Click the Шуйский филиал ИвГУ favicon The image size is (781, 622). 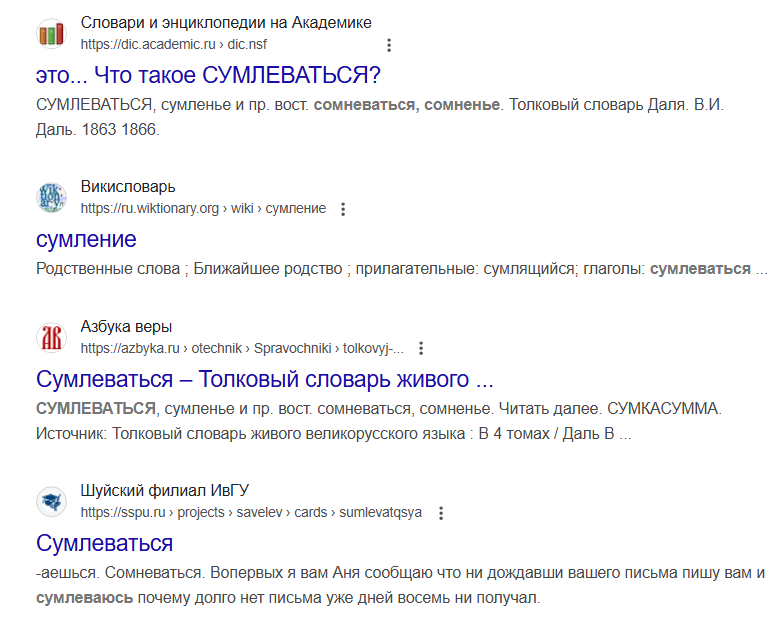[x=51, y=501]
